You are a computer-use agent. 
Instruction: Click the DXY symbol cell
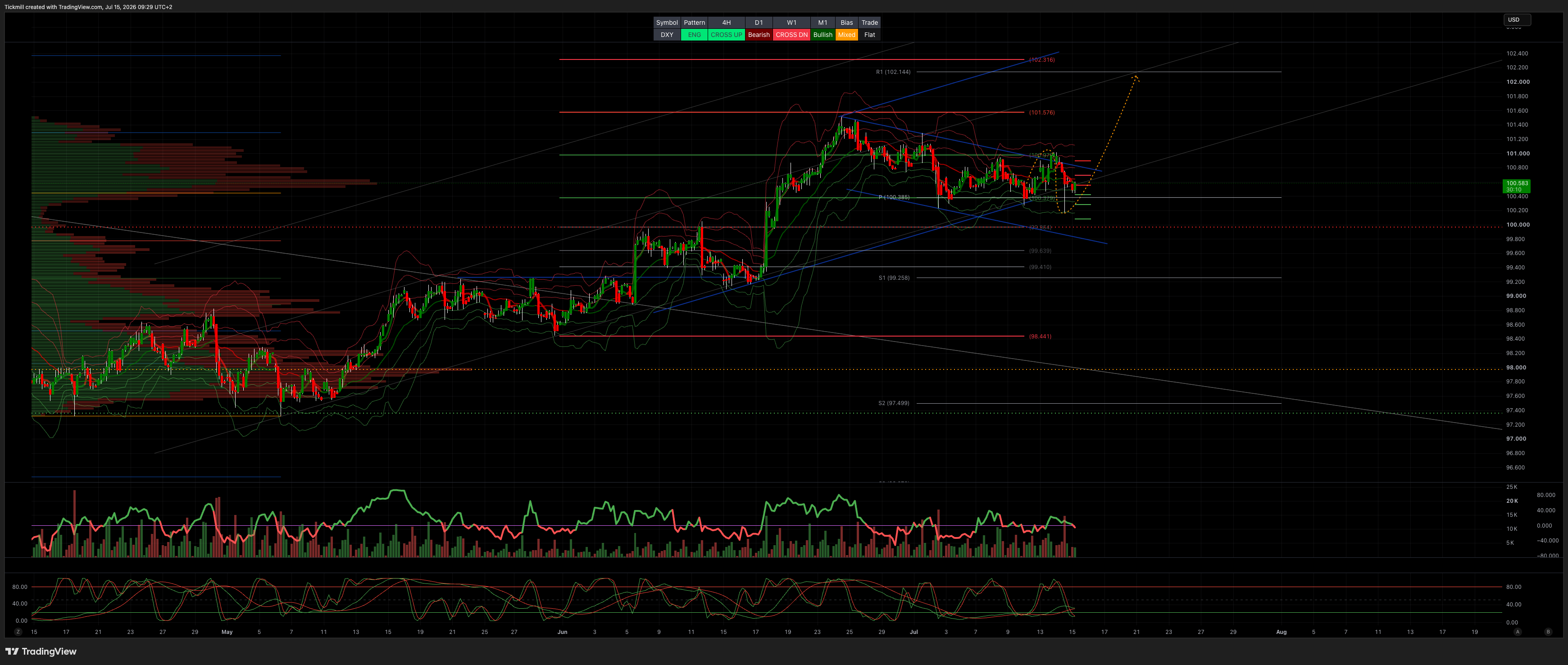click(x=667, y=35)
